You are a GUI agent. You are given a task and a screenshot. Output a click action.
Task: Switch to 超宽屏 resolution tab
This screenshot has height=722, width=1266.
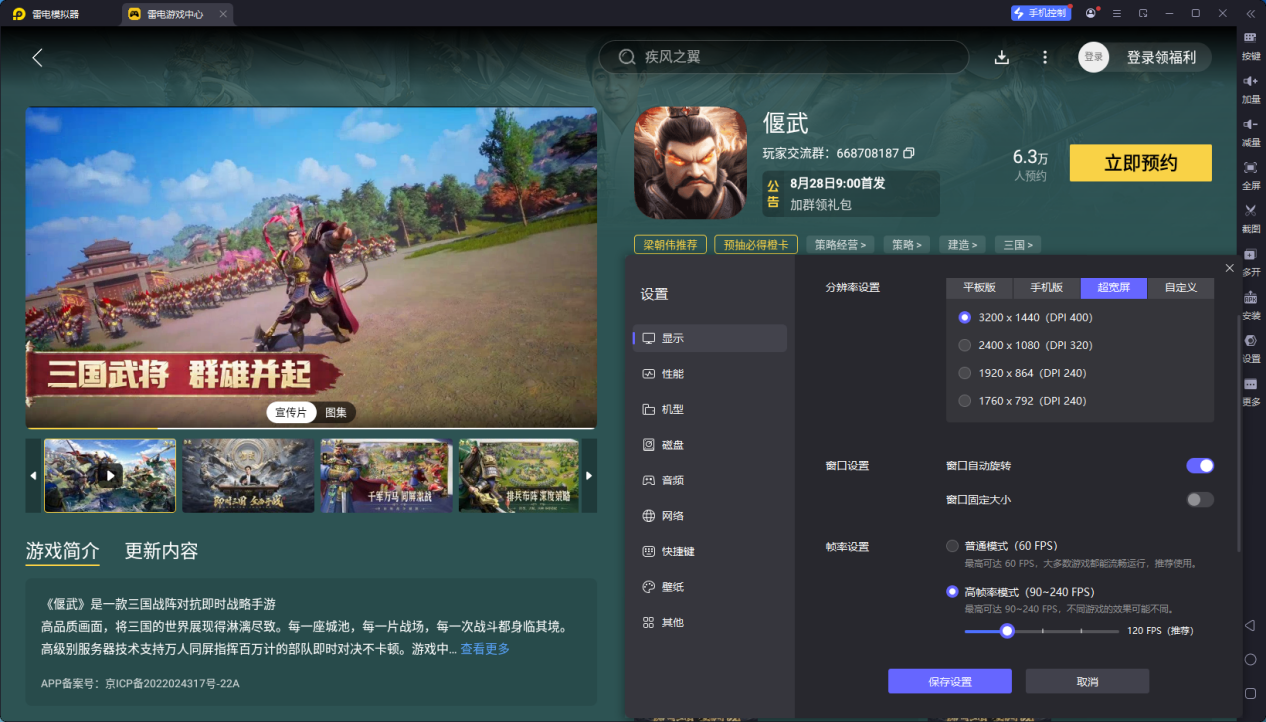1114,288
